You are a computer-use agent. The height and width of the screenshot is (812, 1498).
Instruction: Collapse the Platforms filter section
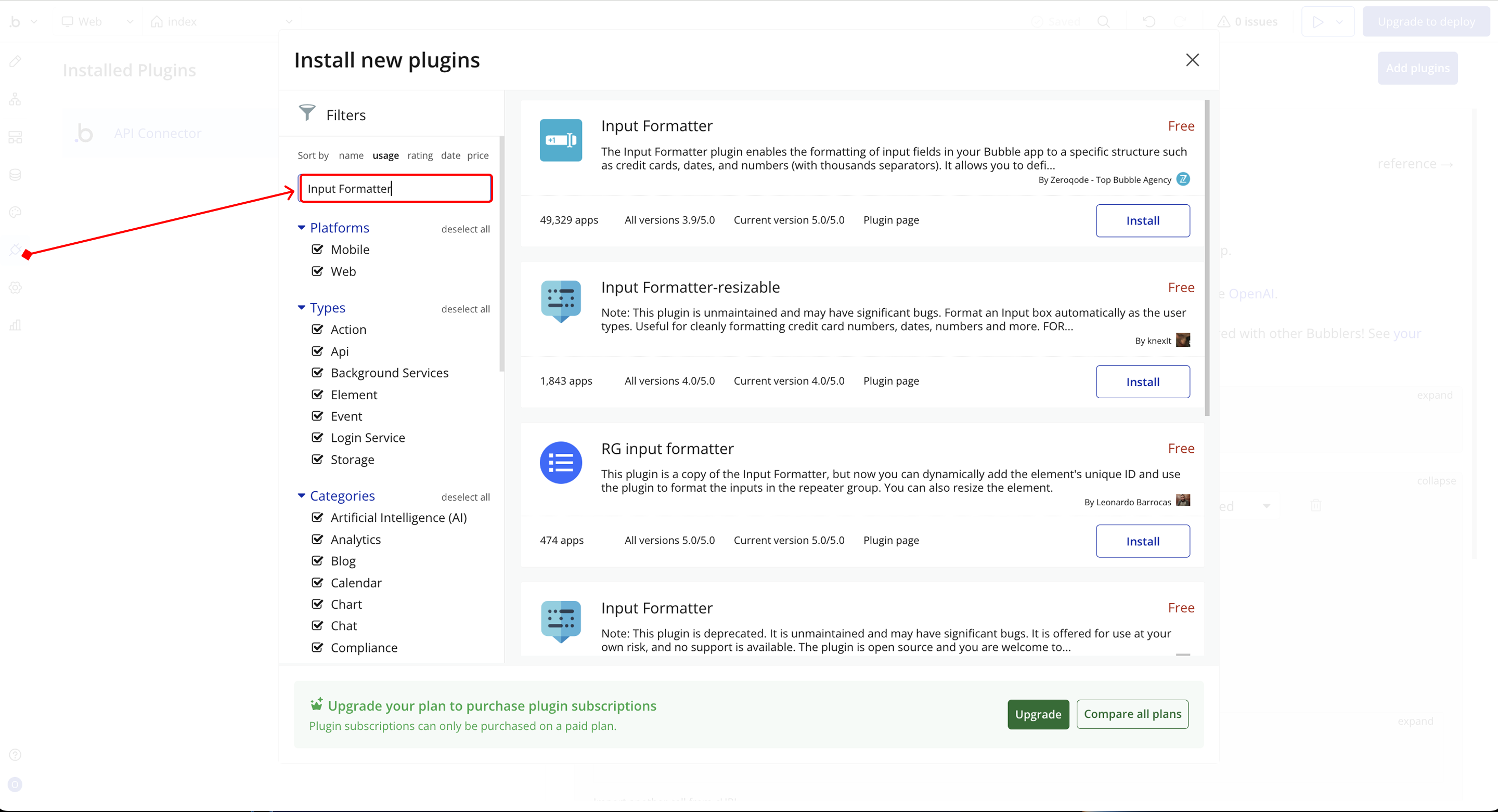click(301, 228)
